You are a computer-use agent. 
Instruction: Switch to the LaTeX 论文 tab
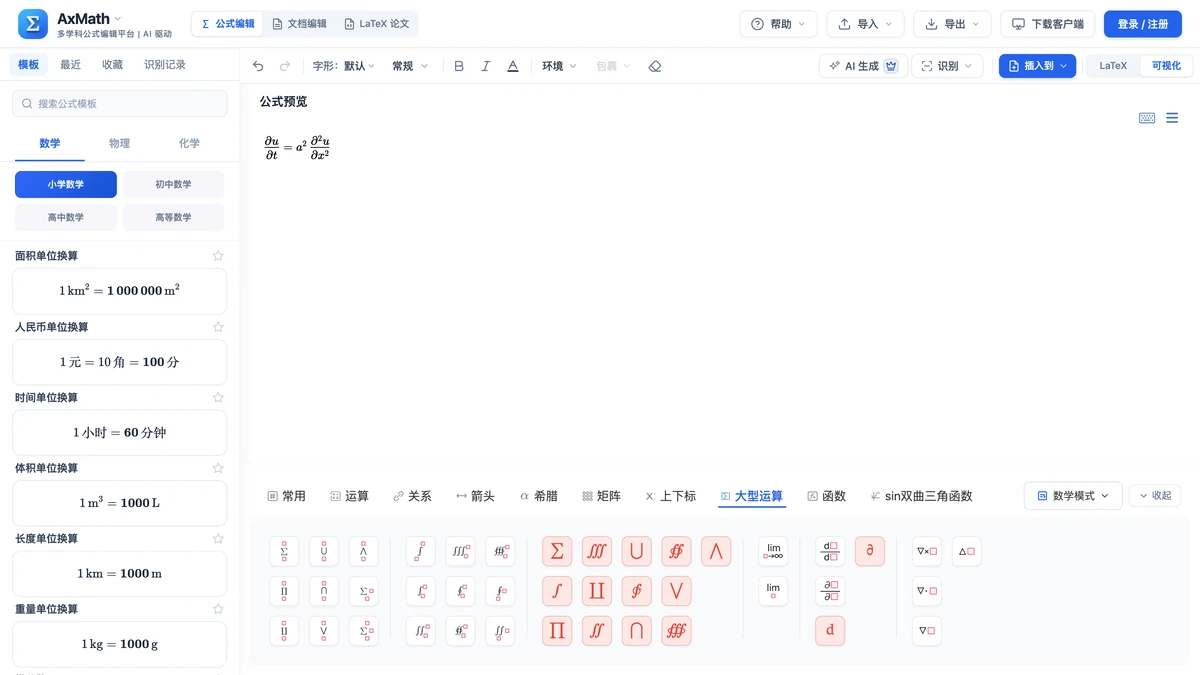pyautogui.click(x=376, y=24)
